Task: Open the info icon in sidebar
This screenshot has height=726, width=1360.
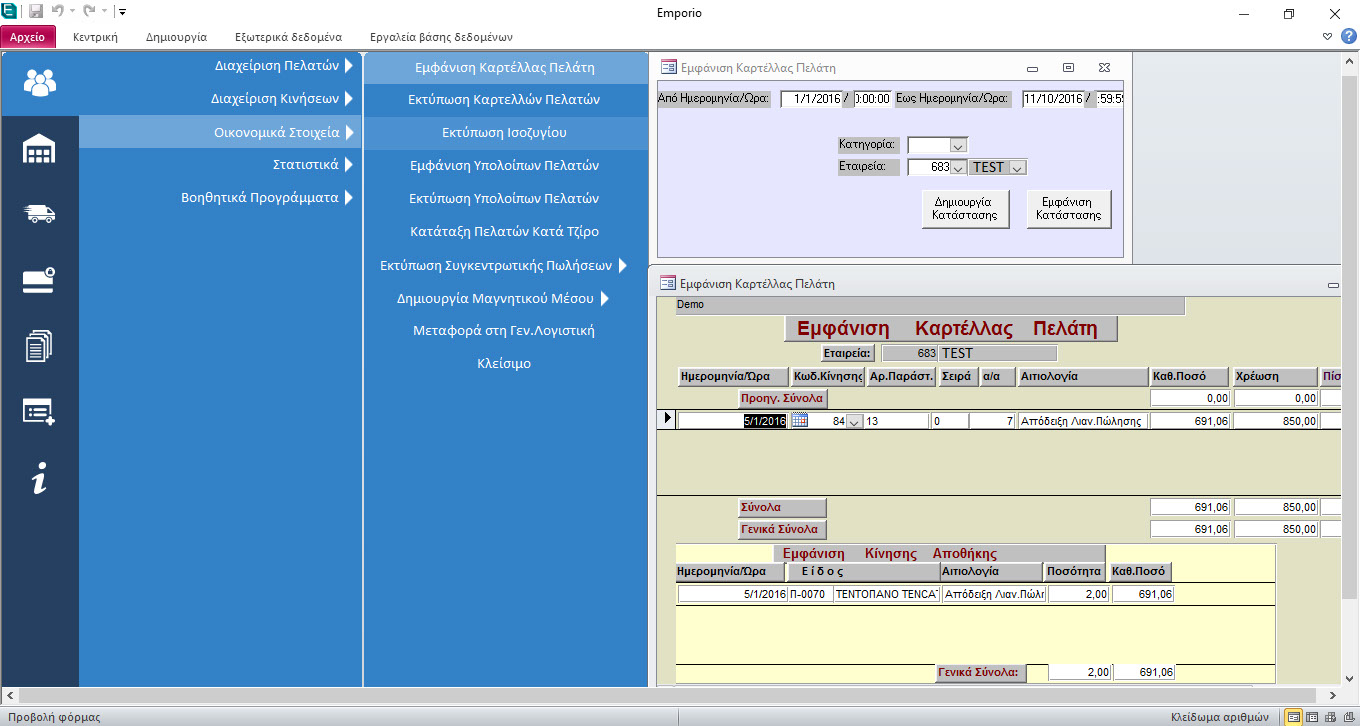Action: (40, 480)
